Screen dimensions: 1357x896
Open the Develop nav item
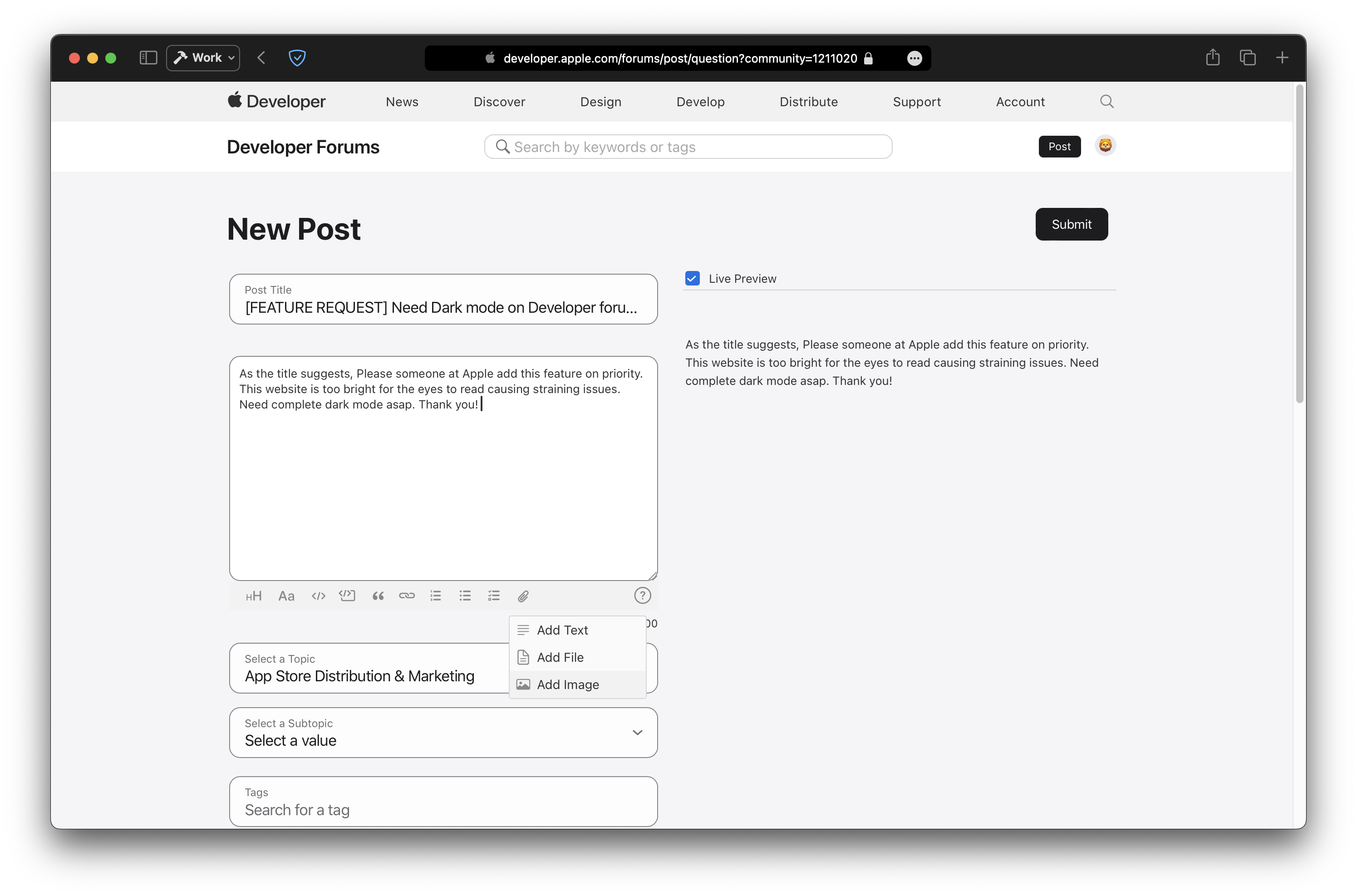coord(700,102)
